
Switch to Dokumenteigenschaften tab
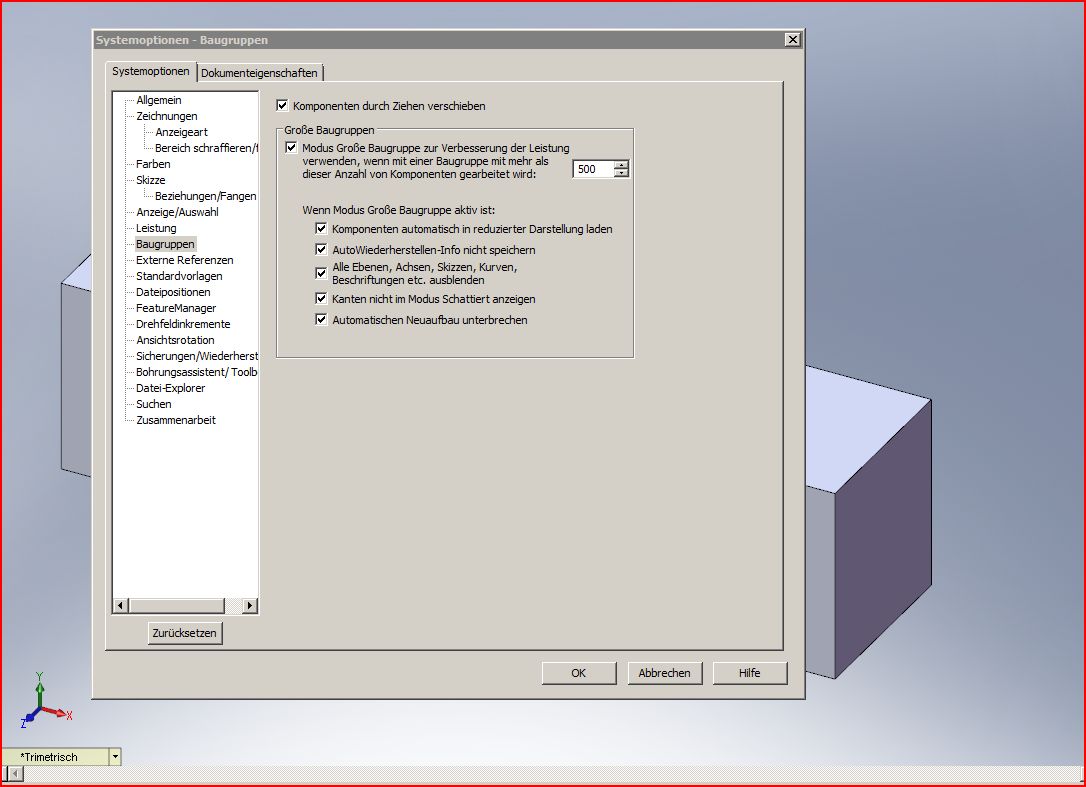pyautogui.click(x=260, y=73)
